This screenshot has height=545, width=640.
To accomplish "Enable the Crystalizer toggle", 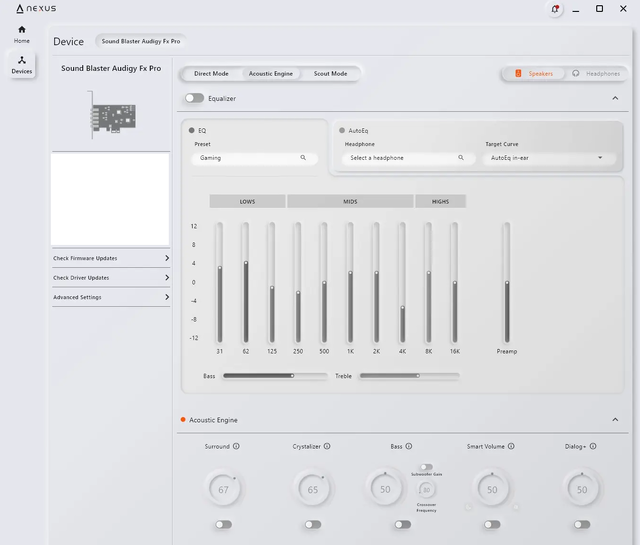I will tap(313, 525).
